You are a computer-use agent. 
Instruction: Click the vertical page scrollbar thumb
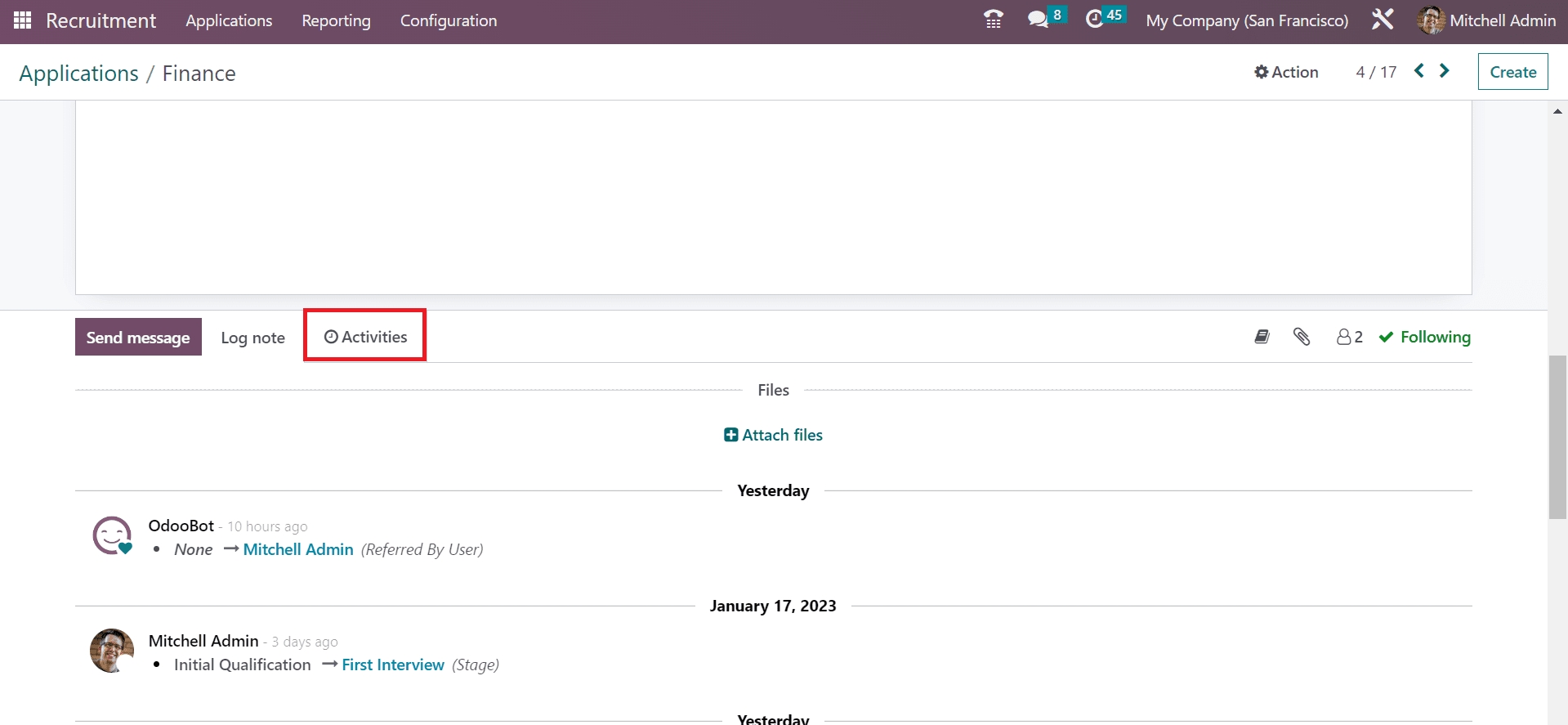pyautogui.click(x=1557, y=437)
